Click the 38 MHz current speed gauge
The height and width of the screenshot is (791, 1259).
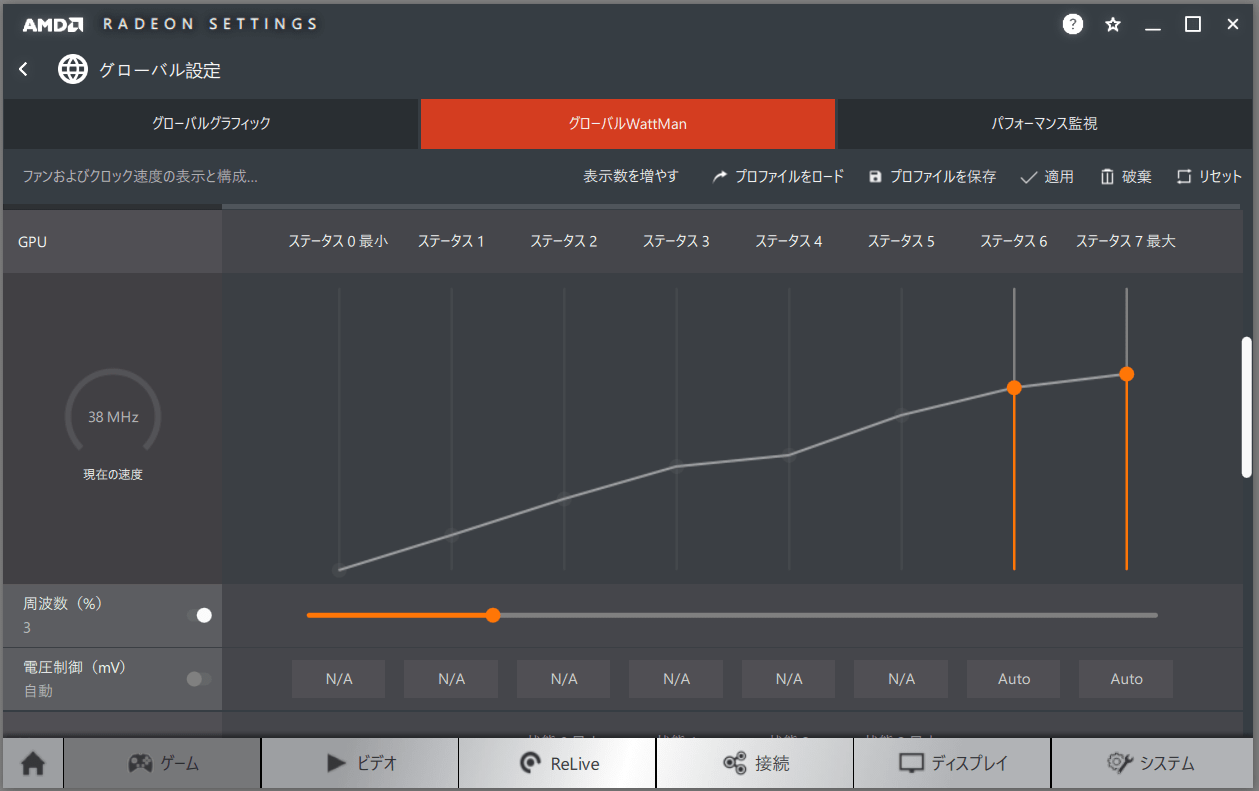[113, 416]
